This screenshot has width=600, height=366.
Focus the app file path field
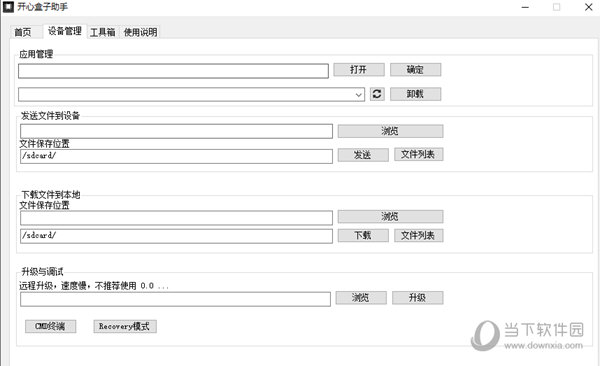click(173, 71)
